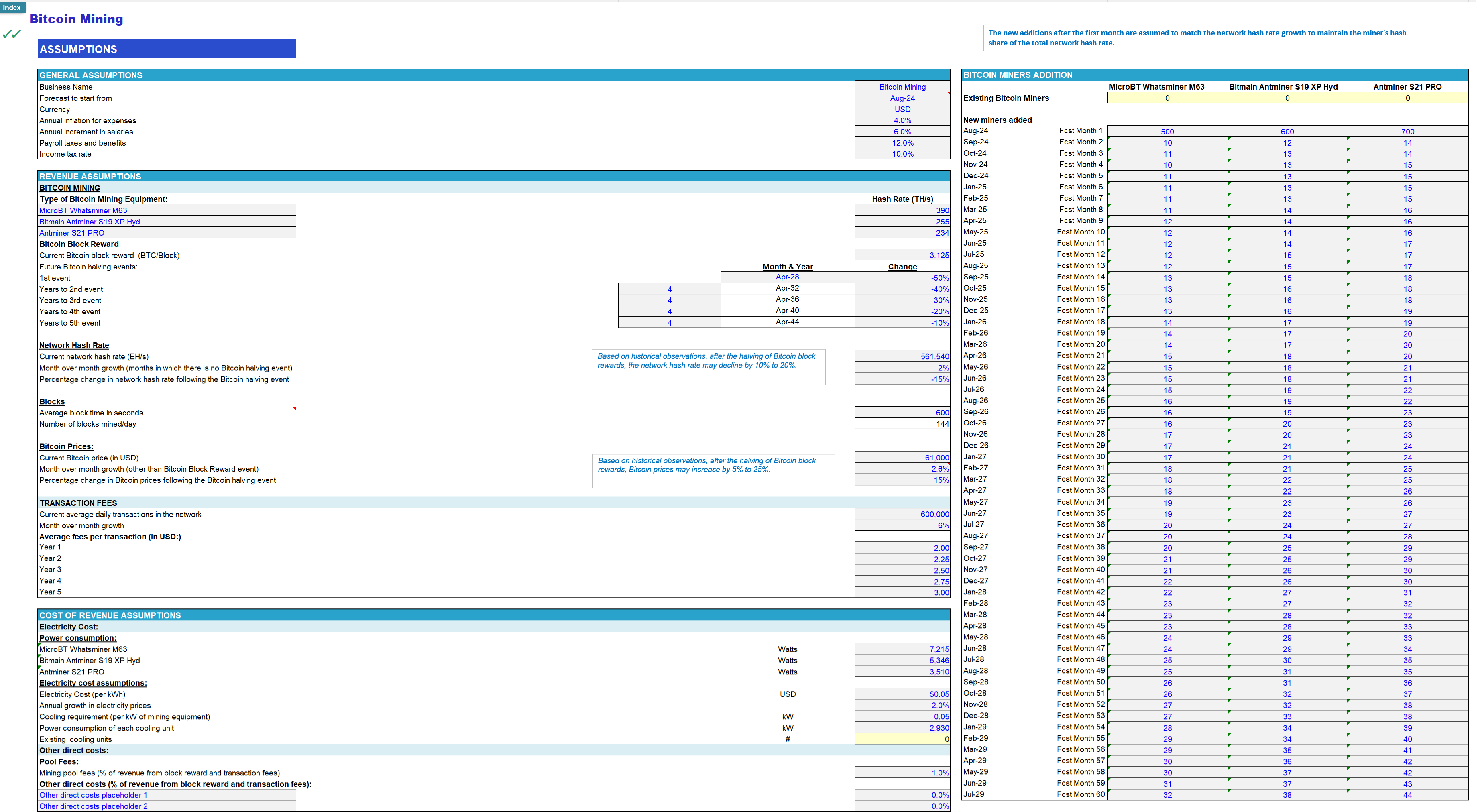The width and height of the screenshot is (1476, 812).
Task: Select the cooling unit power '2.930' cell
Action: (x=902, y=728)
